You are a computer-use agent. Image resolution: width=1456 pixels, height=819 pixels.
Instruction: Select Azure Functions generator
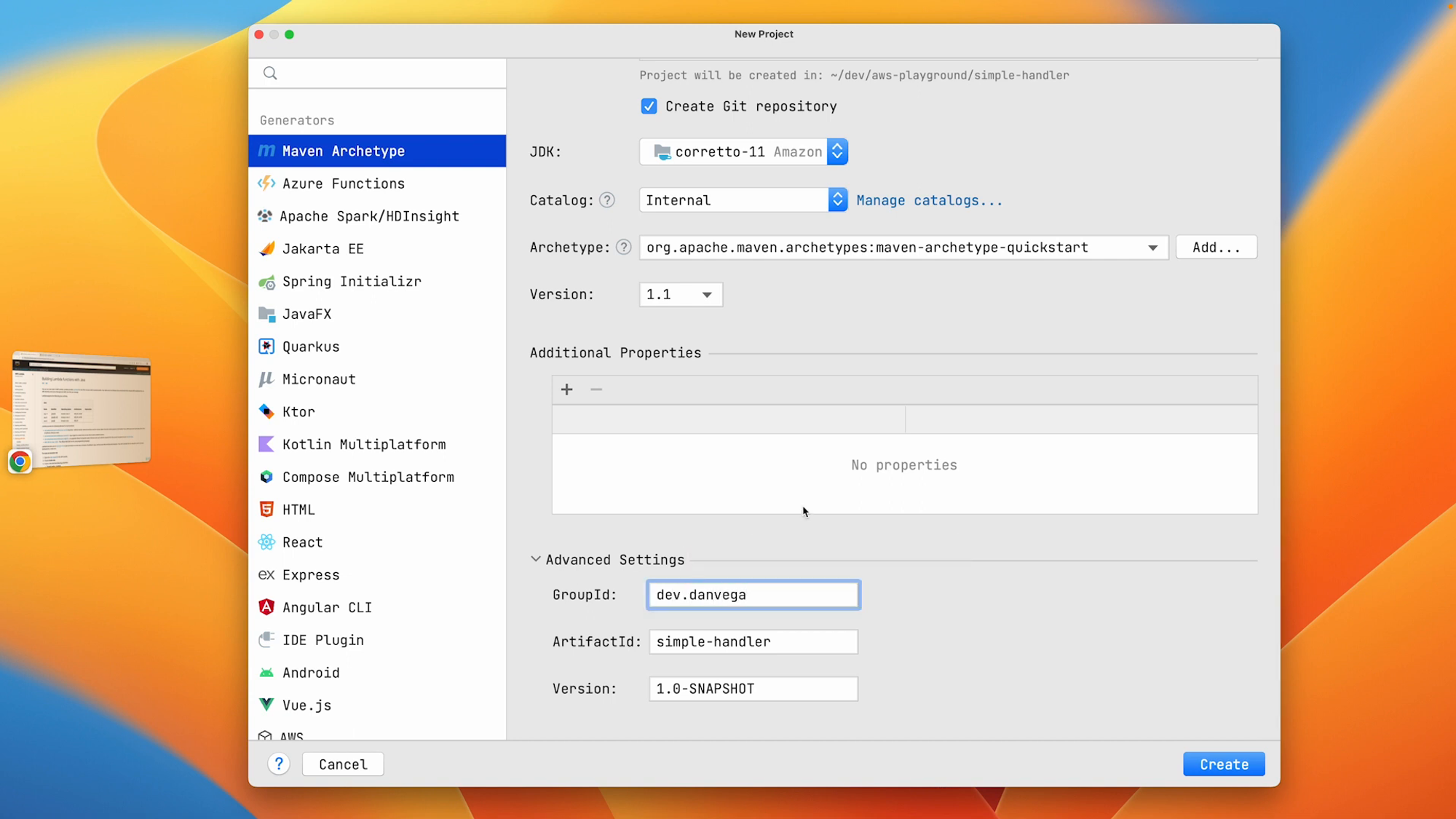343,183
